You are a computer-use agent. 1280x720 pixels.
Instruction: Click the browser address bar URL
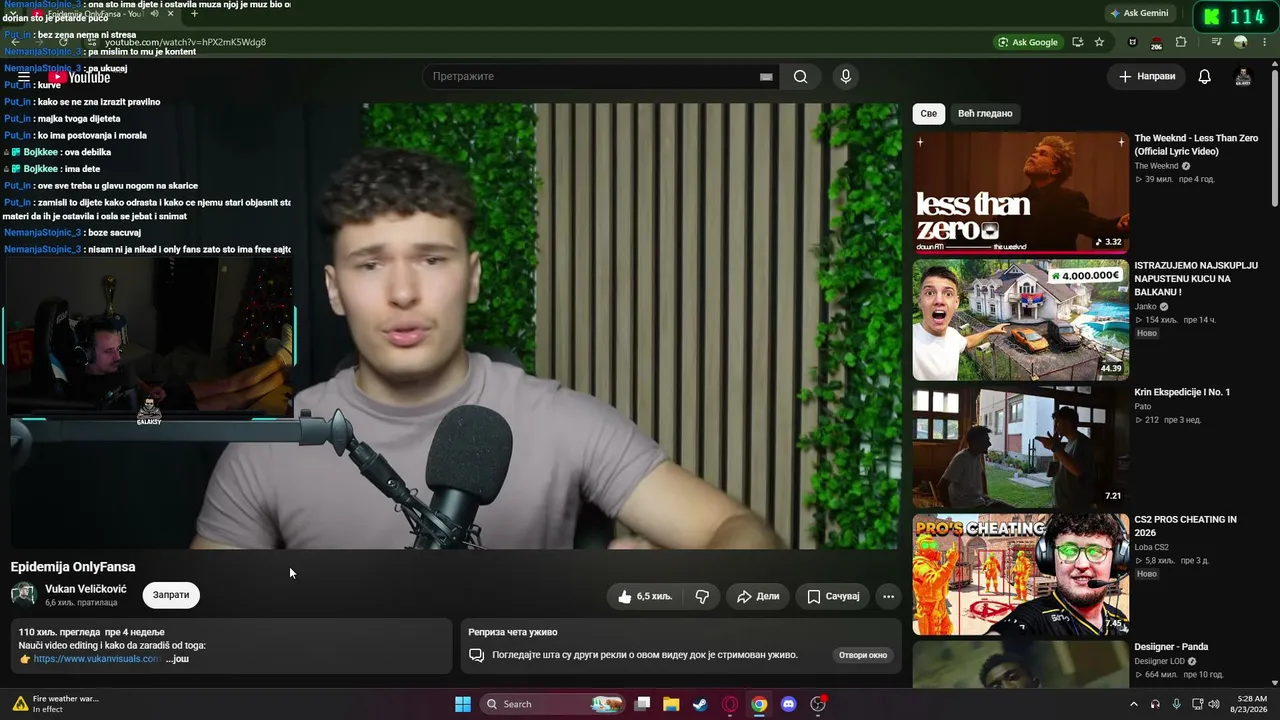coord(186,42)
